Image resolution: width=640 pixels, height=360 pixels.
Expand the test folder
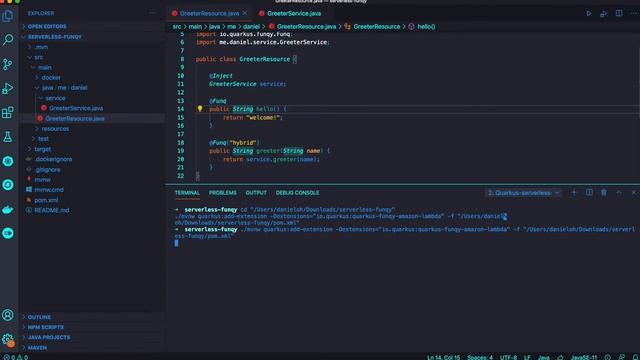(43, 139)
